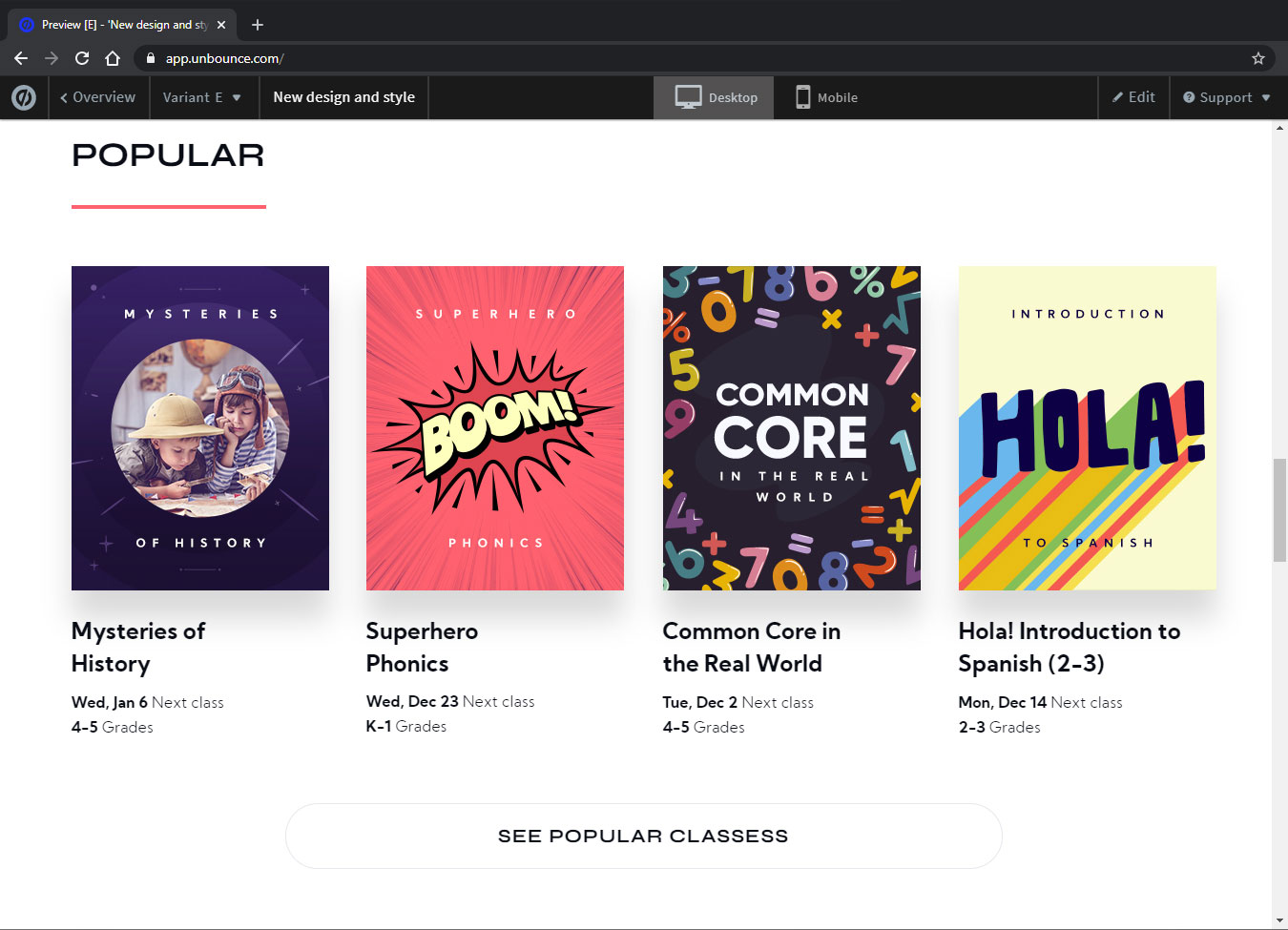Click the scrollbar down arrow
Viewport: 1288px width, 930px height.
(1279, 920)
